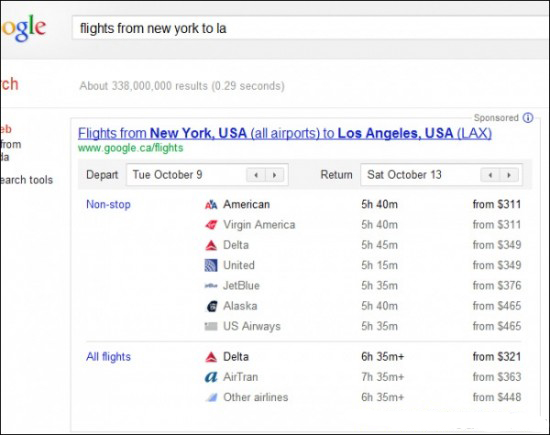This screenshot has width=550, height=435.
Task: Click the Alaska airline logo icon
Action: click(x=212, y=306)
